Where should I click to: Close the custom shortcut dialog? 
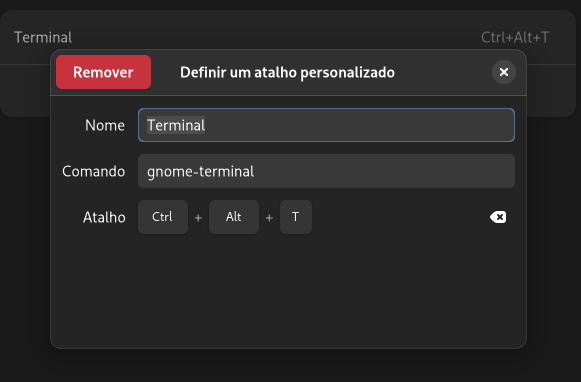point(504,72)
